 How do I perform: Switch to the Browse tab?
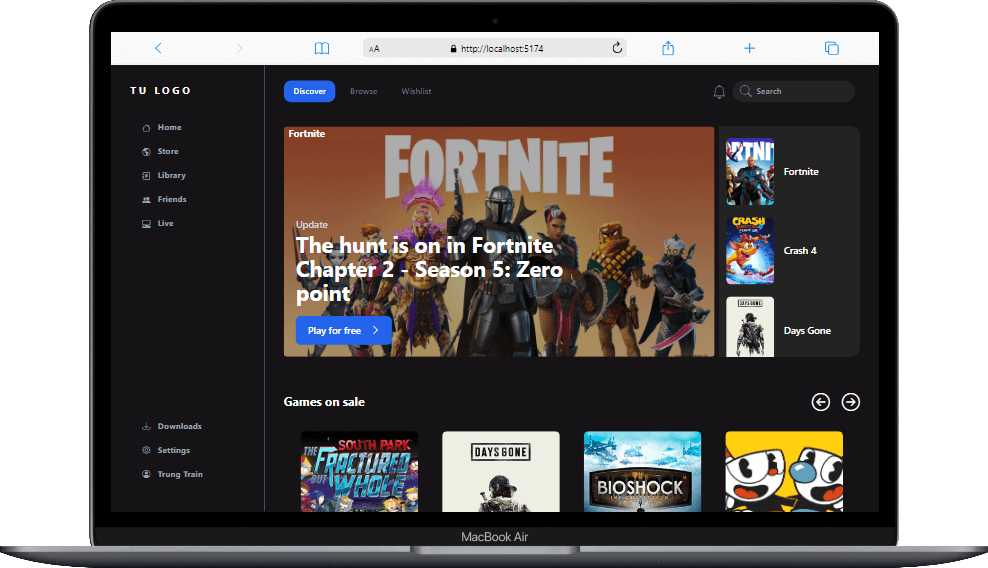click(364, 91)
